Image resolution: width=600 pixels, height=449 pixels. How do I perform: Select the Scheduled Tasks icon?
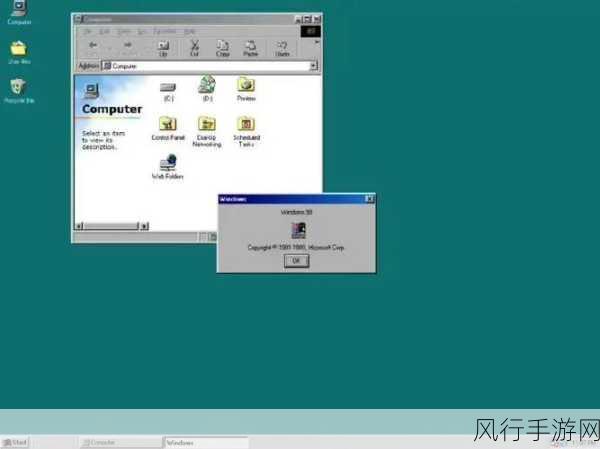point(246,131)
